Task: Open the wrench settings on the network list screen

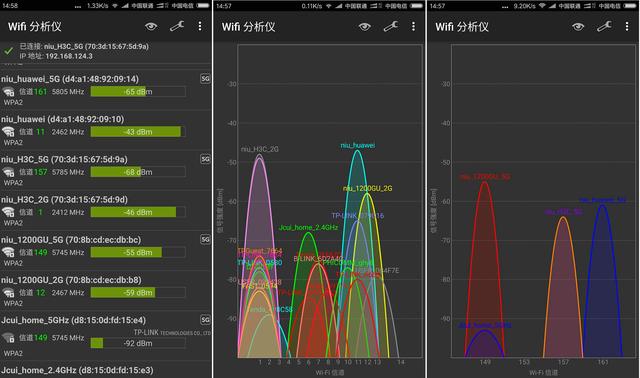Action: [x=177, y=27]
